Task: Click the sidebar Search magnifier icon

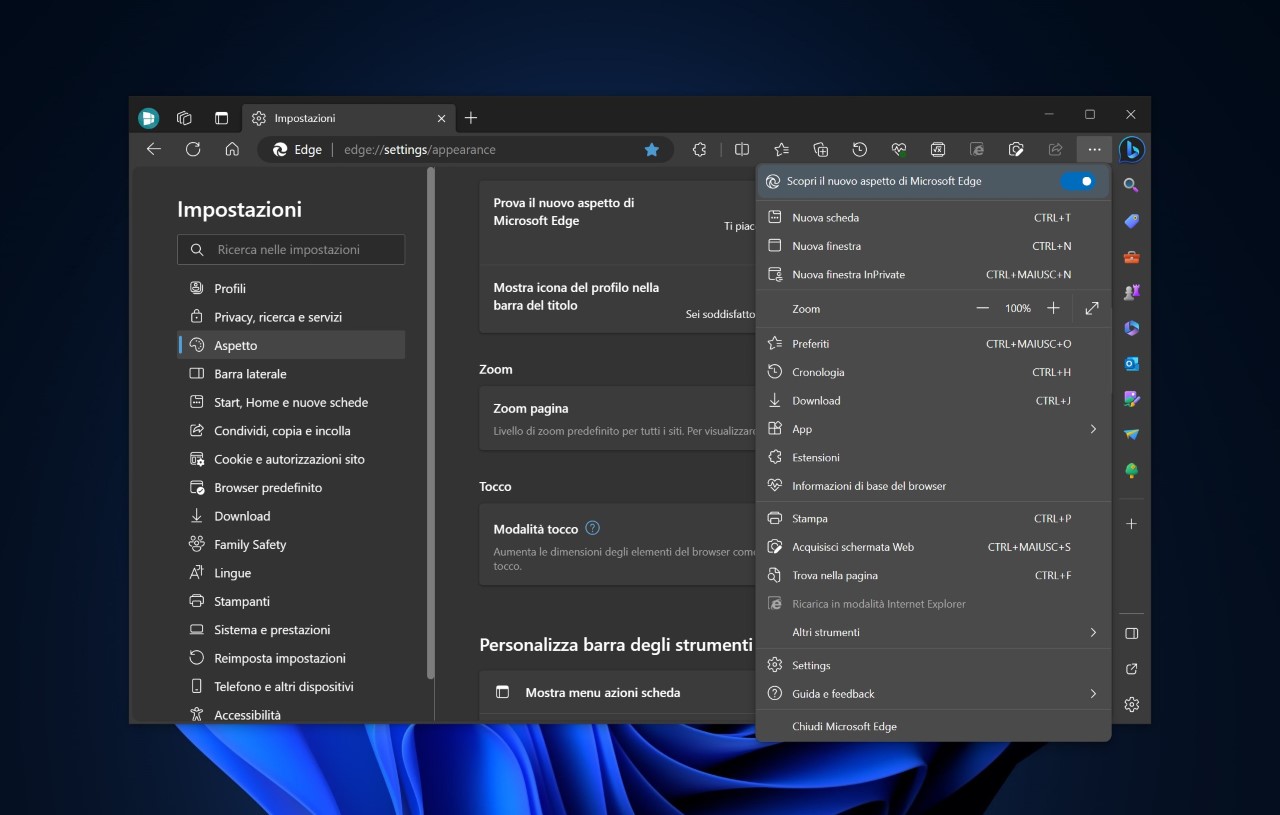Action: pos(1131,185)
